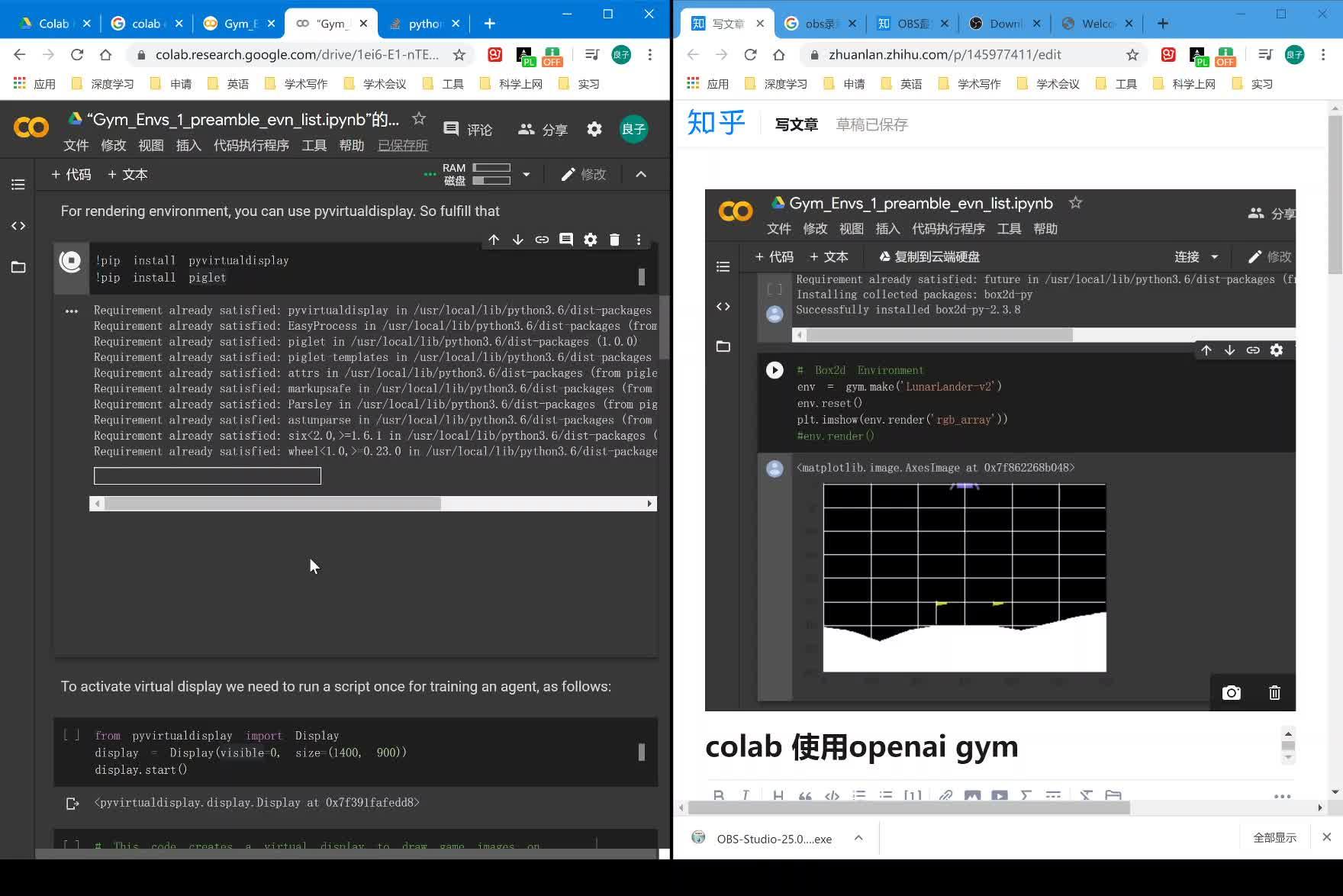Image resolution: width=1343 pixels, height=896 pixels.
Task: Add a comment to the selected cell
Action: (566, 240)
